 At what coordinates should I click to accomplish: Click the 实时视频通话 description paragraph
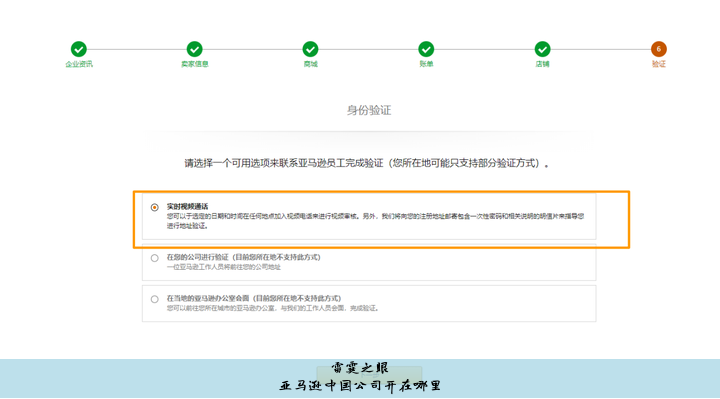click(x=375, y=221)
